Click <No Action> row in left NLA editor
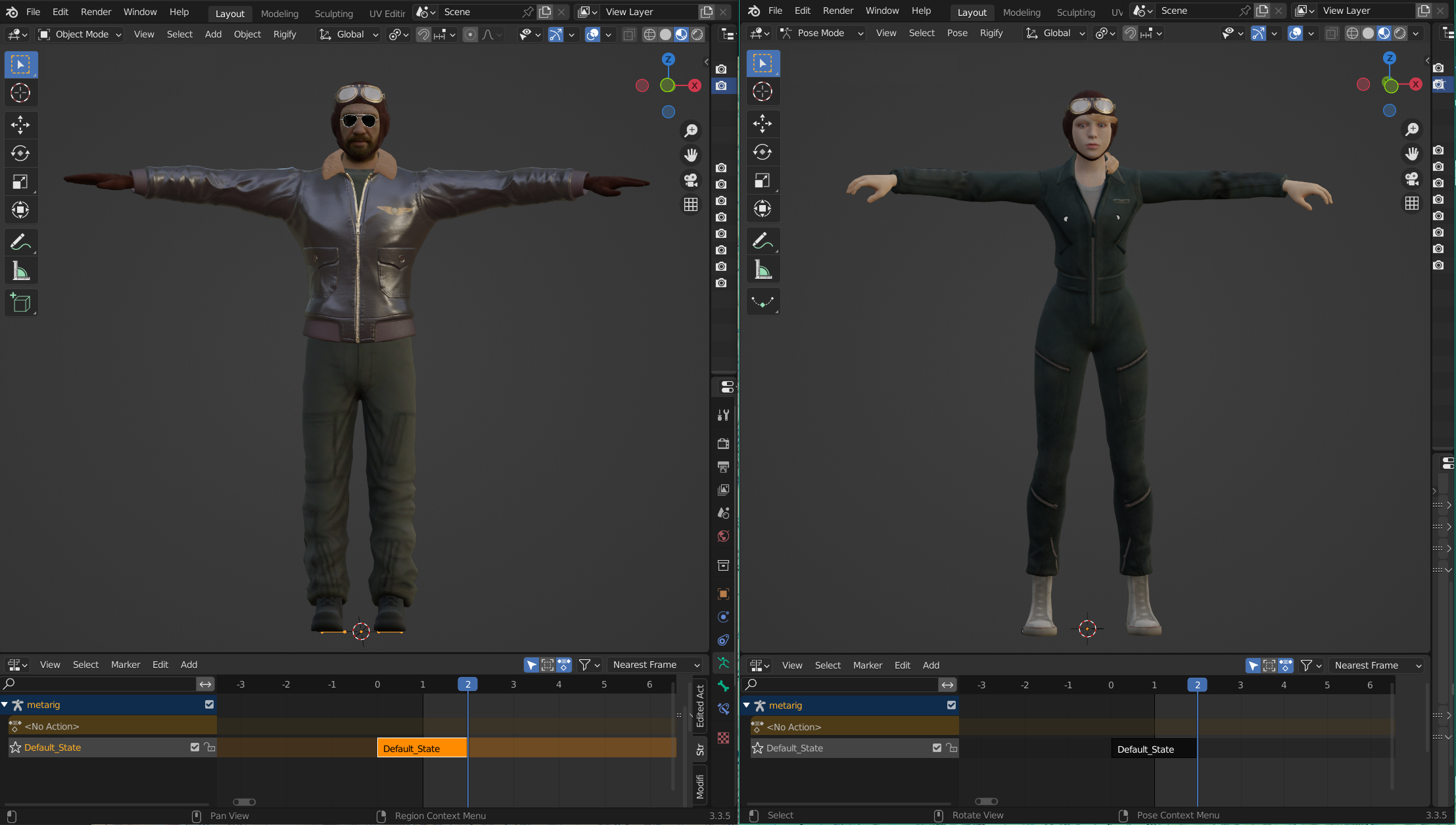1456x825 pixels. tap(112, 726)
